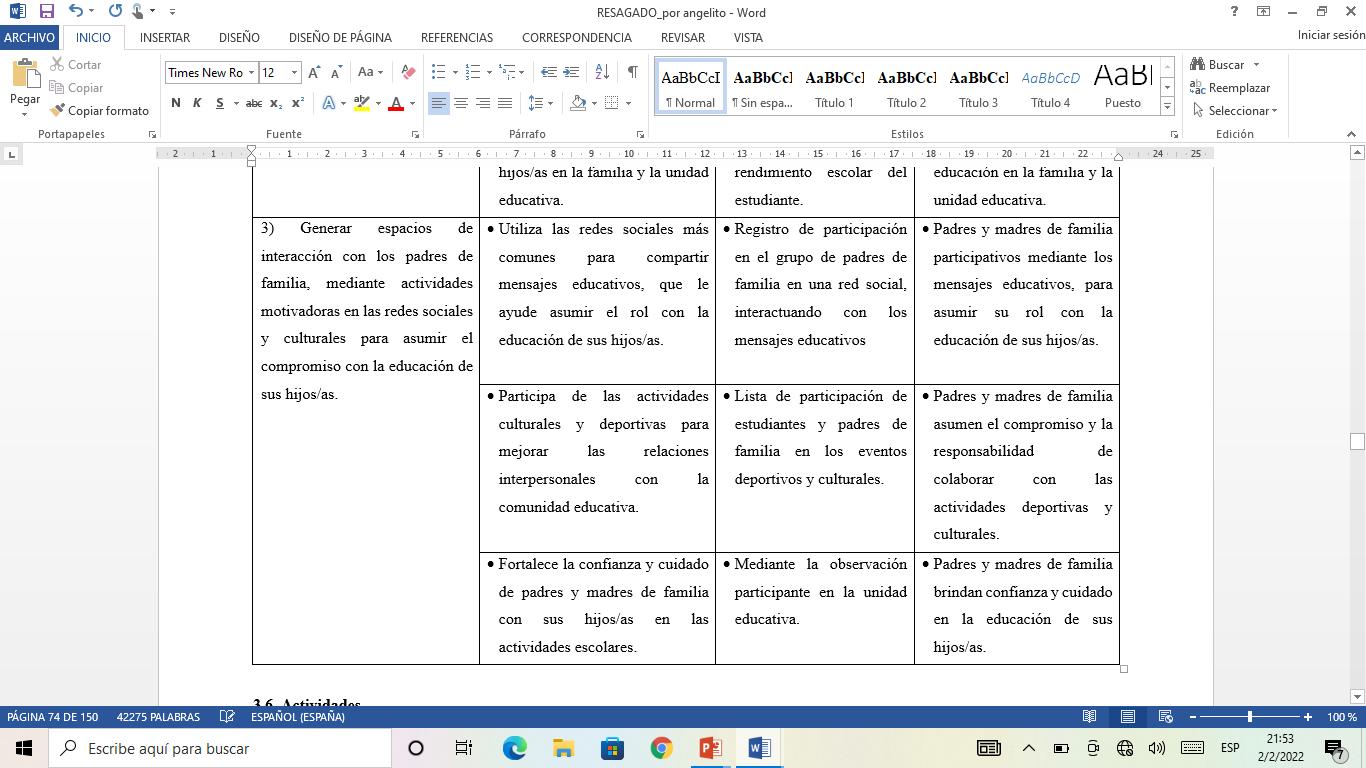
Task: Apply the Título 1 style
Action: (x=834, y=87)
